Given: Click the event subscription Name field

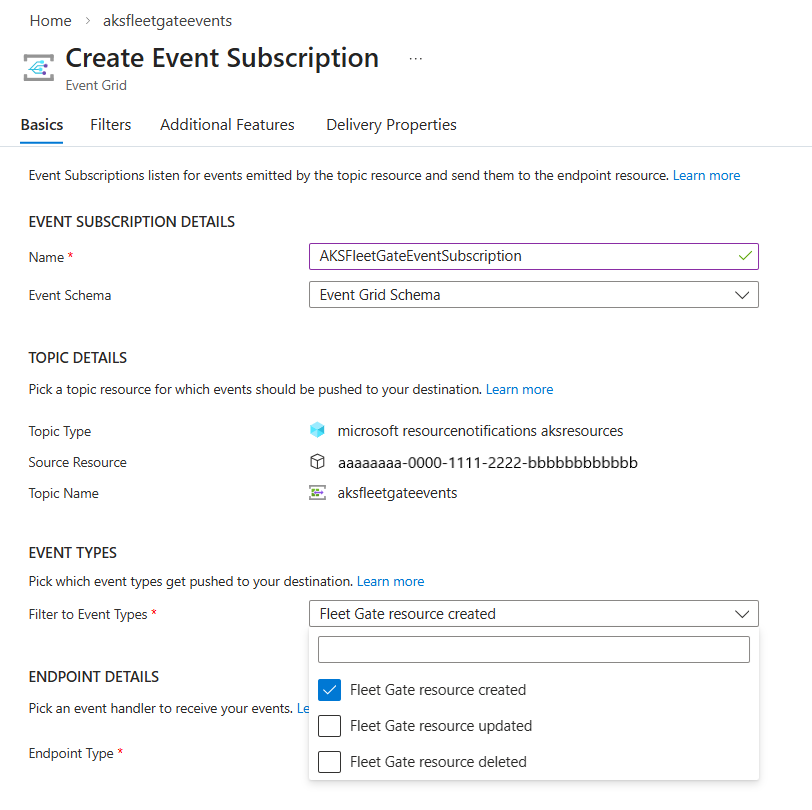Looking at the screenshot, I should point(524,256).
